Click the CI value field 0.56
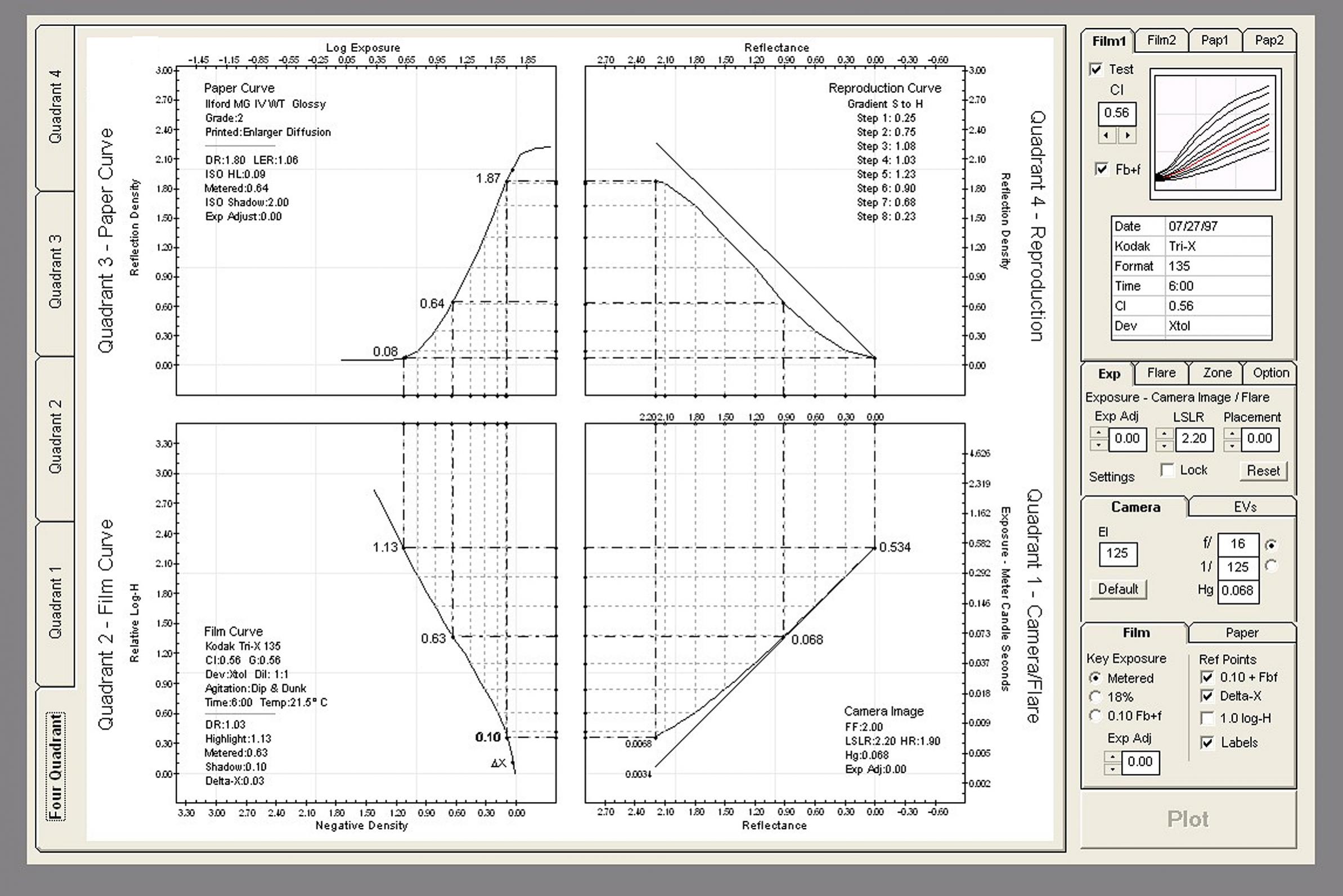The height and width of the screenshot is (896, 1343). 1117,113
